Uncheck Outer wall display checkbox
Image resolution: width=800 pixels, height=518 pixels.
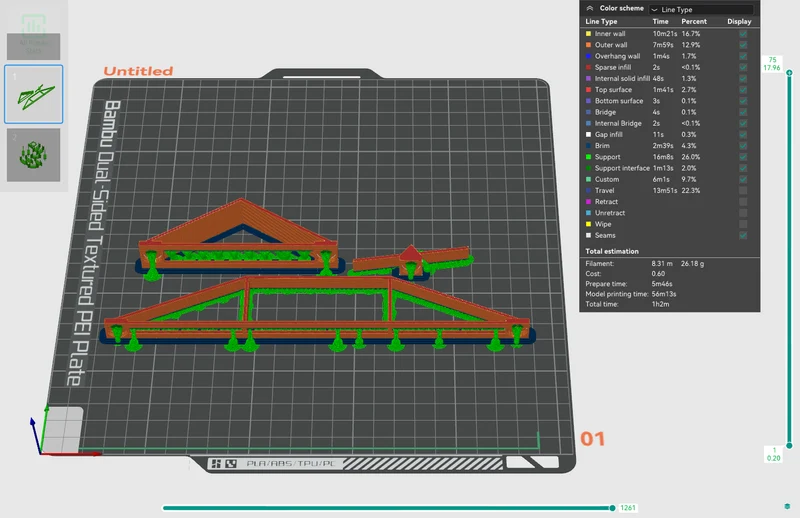pyautogui.click(x=743, y=45)
